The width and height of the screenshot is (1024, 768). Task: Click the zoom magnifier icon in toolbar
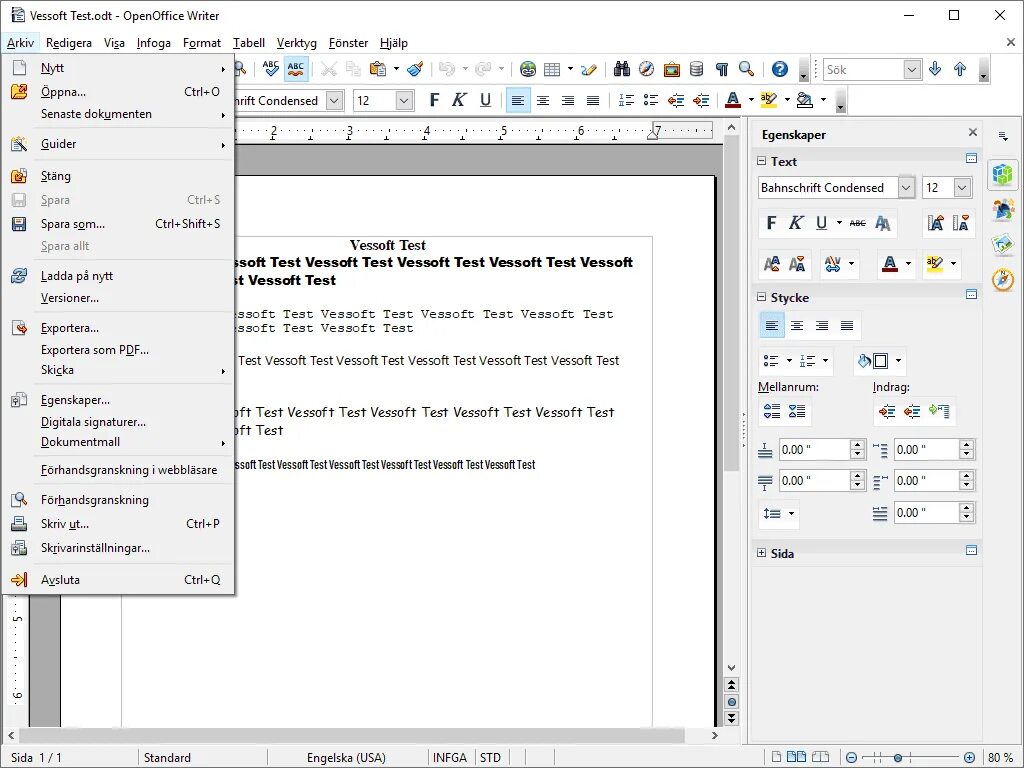click(x=746, y=69)
